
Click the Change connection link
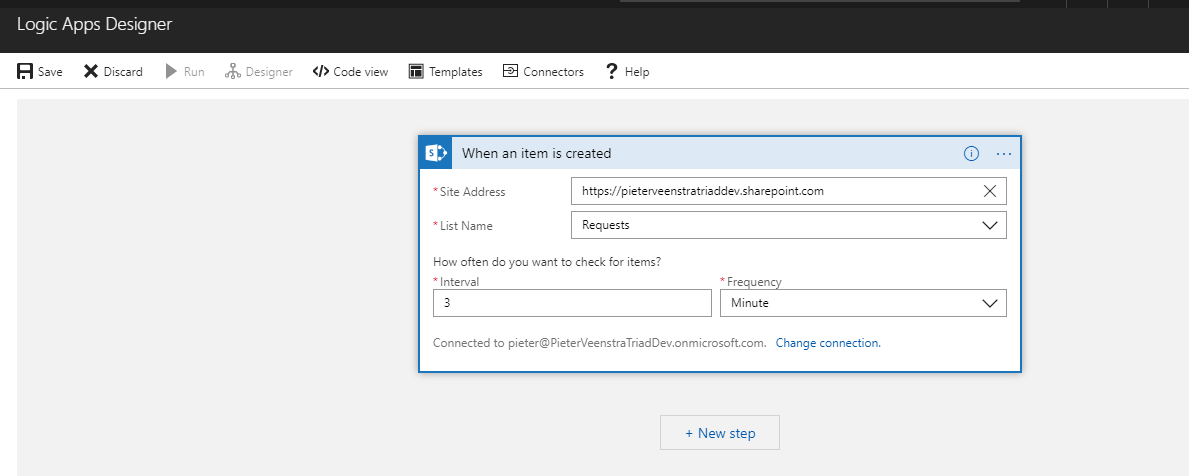828,343
